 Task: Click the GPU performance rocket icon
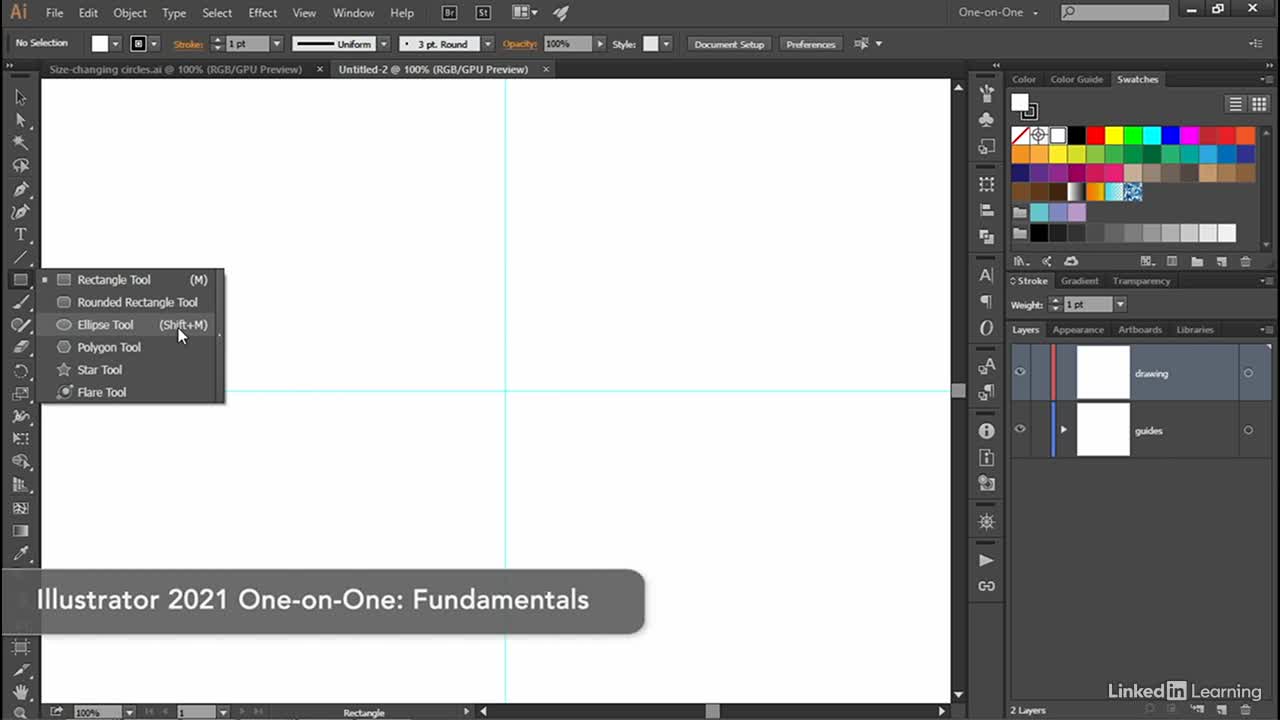click(x=560, y=13)
